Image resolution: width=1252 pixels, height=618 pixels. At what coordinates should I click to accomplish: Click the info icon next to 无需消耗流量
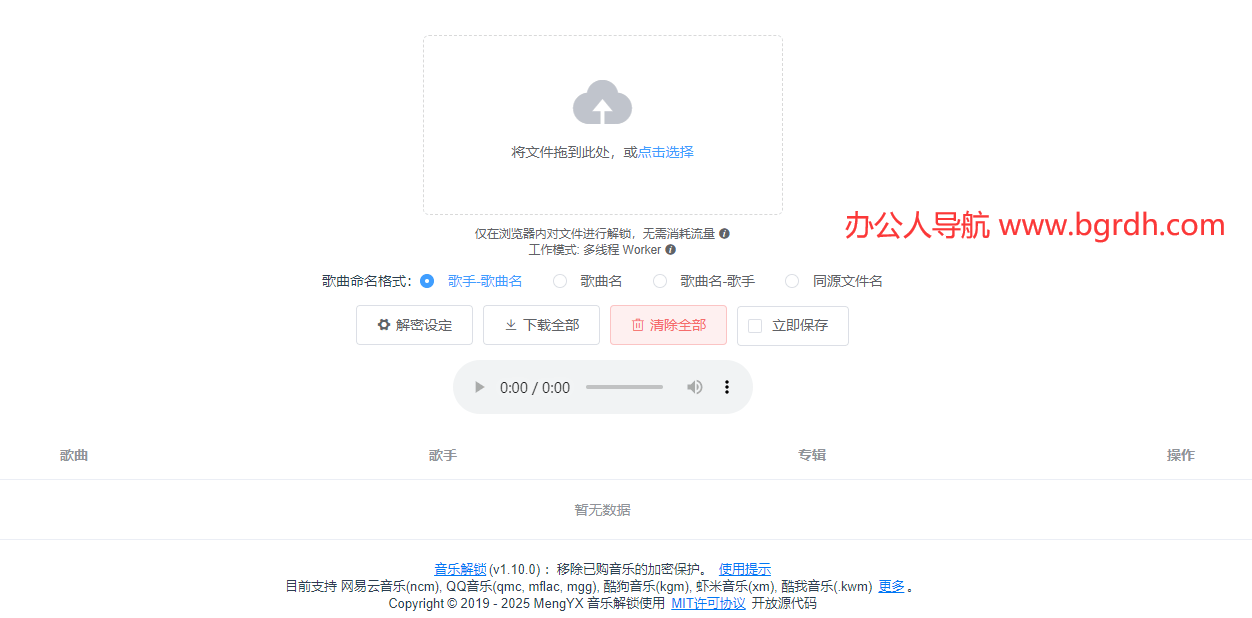pyautogui.click(x=723, y=233)
